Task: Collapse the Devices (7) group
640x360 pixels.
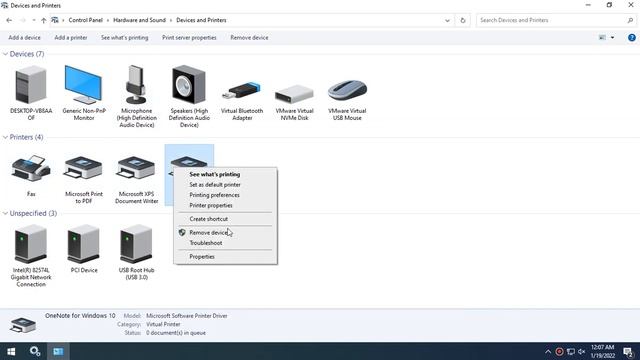Action: 5,54
